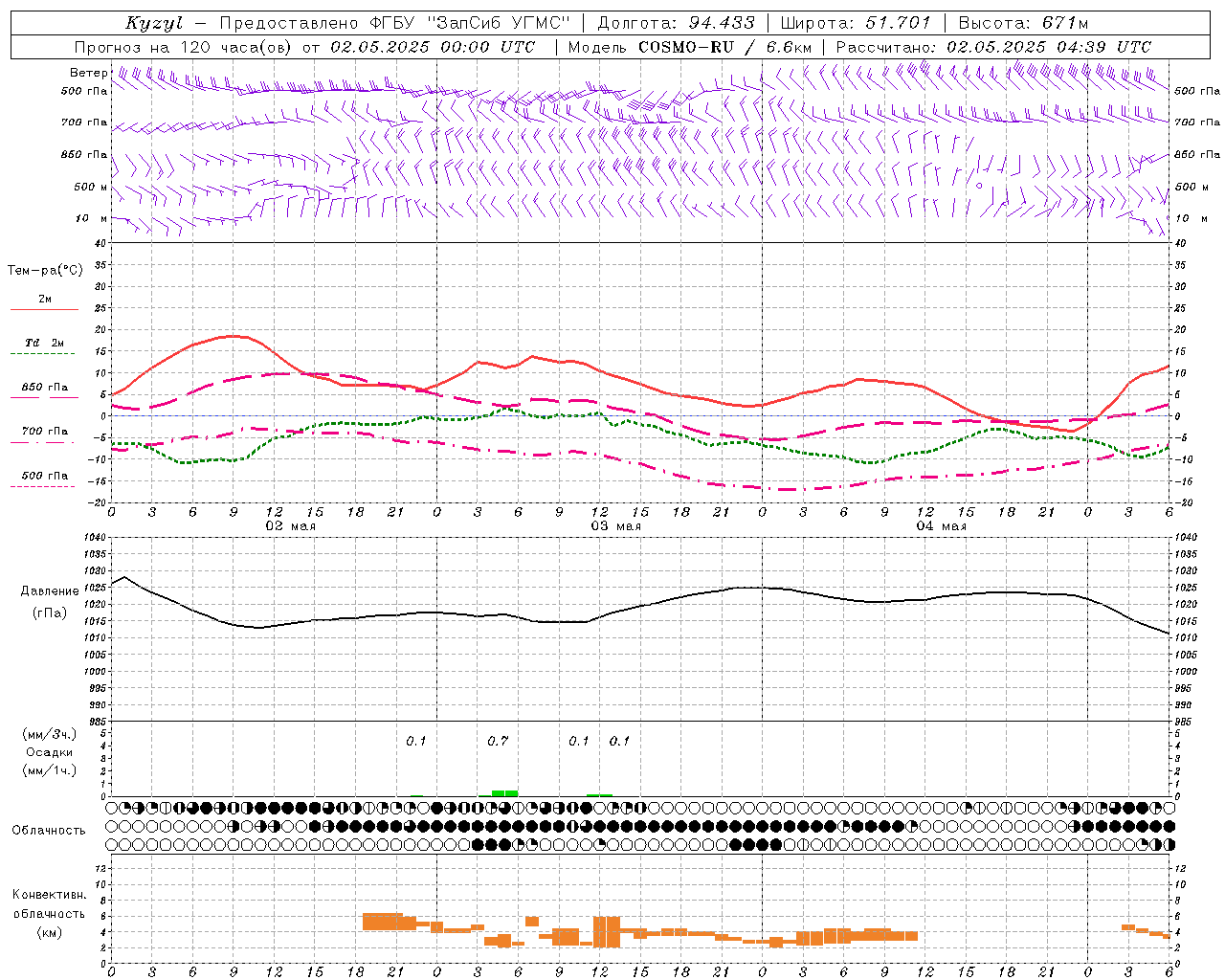Click the elevation label Высота: 671м
Screen dimensions: 1225x980
[1023, 23]
